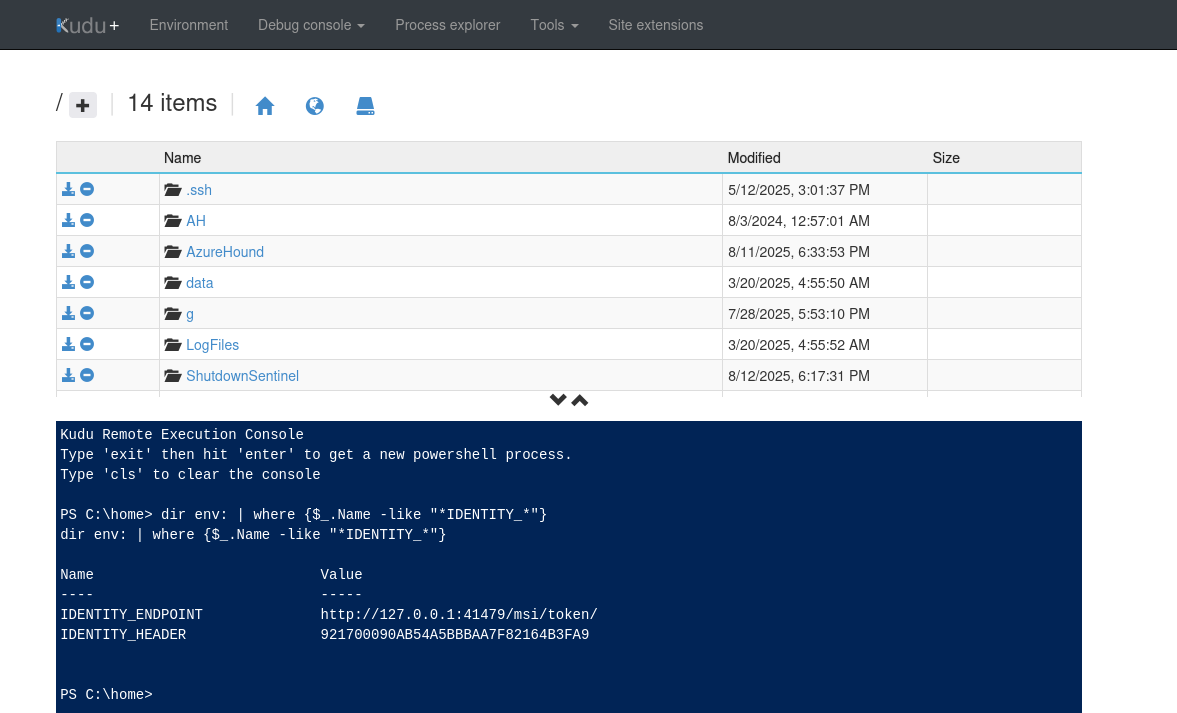
Task: Click the Size column header
Action: pyautogui.click(x=946, y=158)
